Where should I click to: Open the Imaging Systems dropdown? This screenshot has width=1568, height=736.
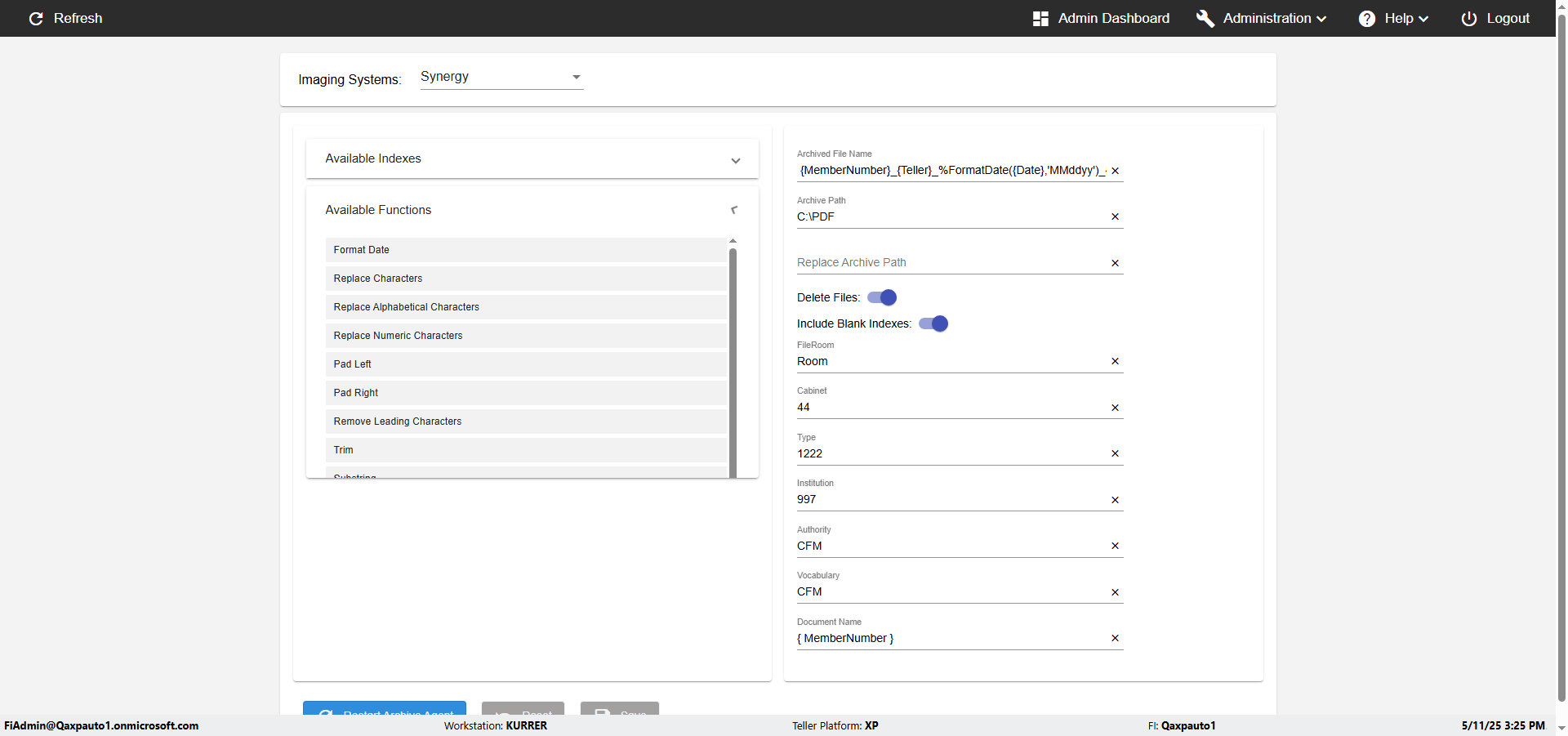[x=501, y=77]
